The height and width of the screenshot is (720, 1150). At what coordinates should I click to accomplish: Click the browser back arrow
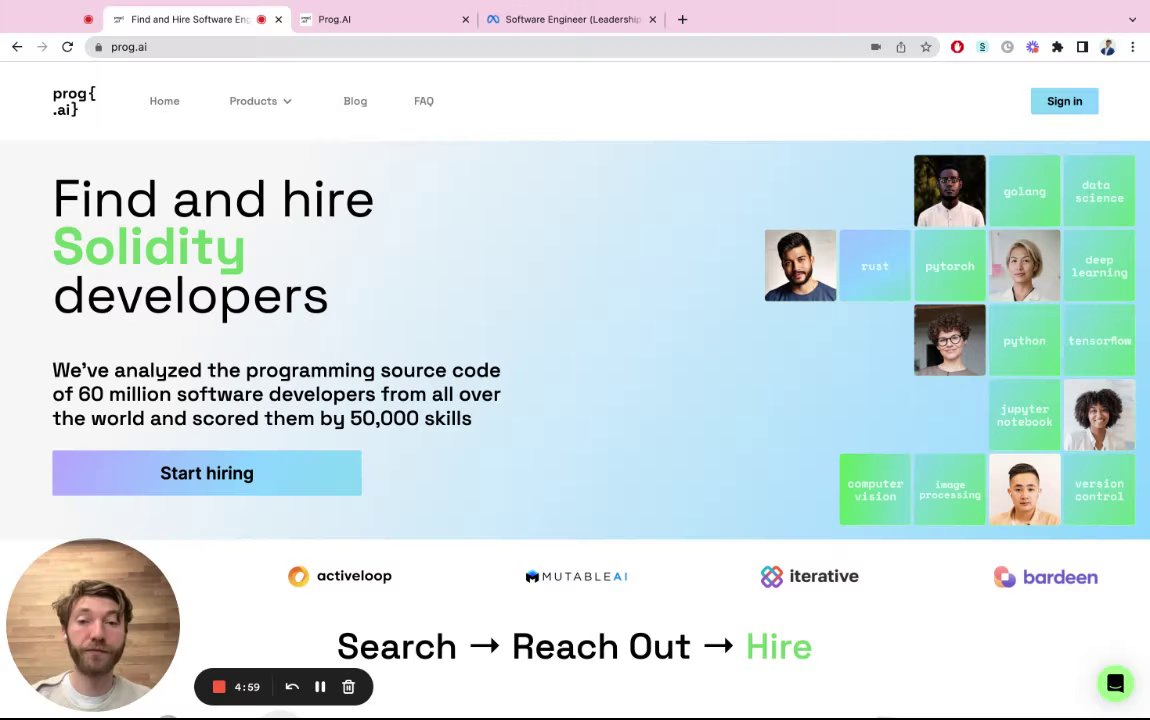(17, 47)
